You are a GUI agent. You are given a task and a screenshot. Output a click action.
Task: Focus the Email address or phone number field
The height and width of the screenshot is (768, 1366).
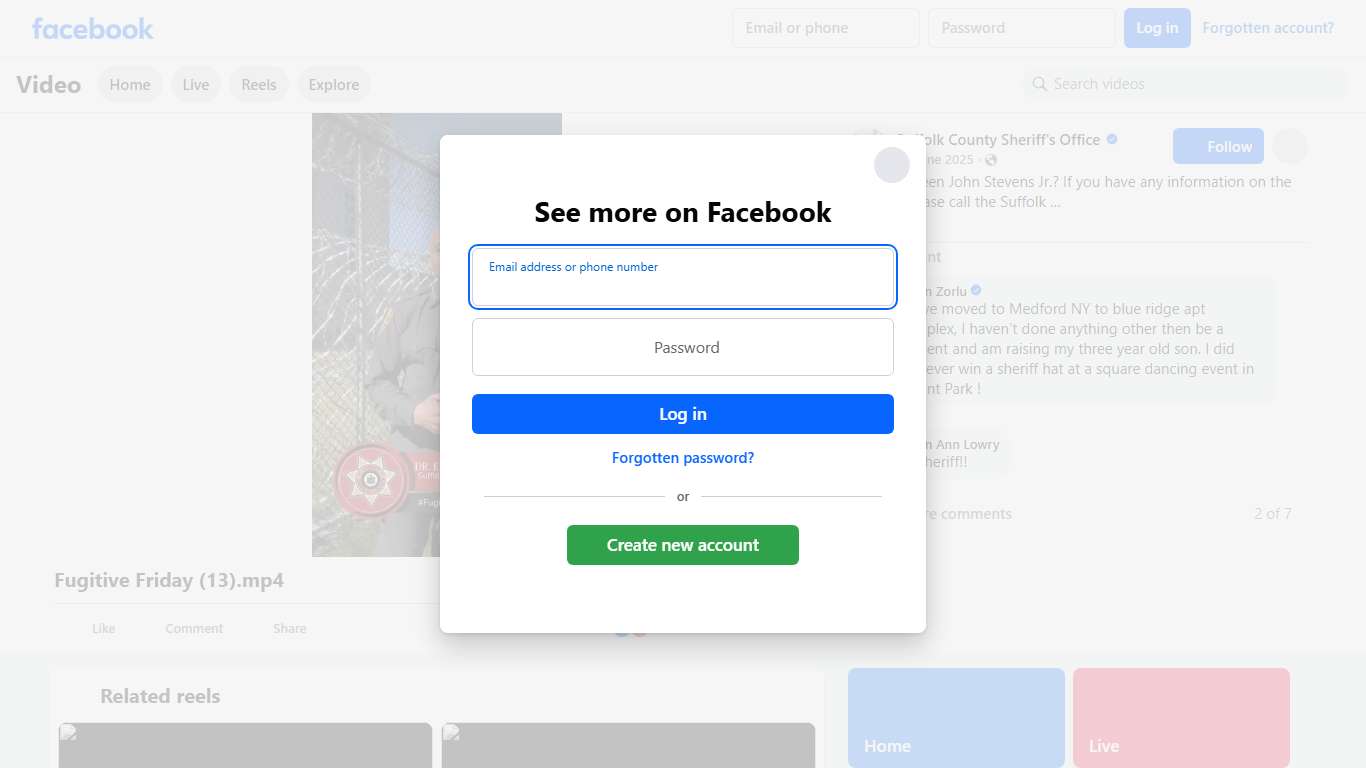point(683,277)
